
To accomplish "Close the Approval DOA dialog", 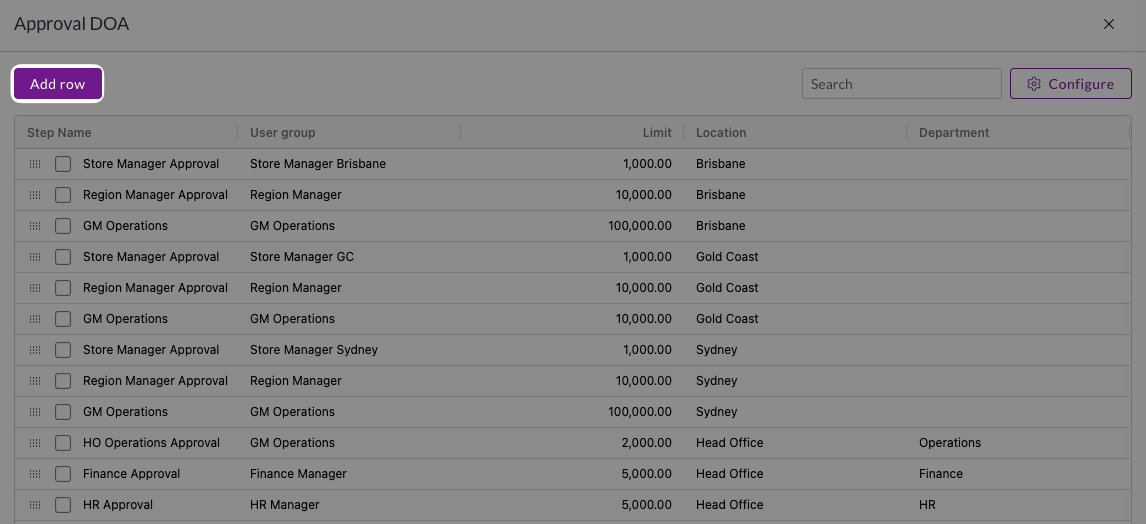I will tap(1108, 24).
